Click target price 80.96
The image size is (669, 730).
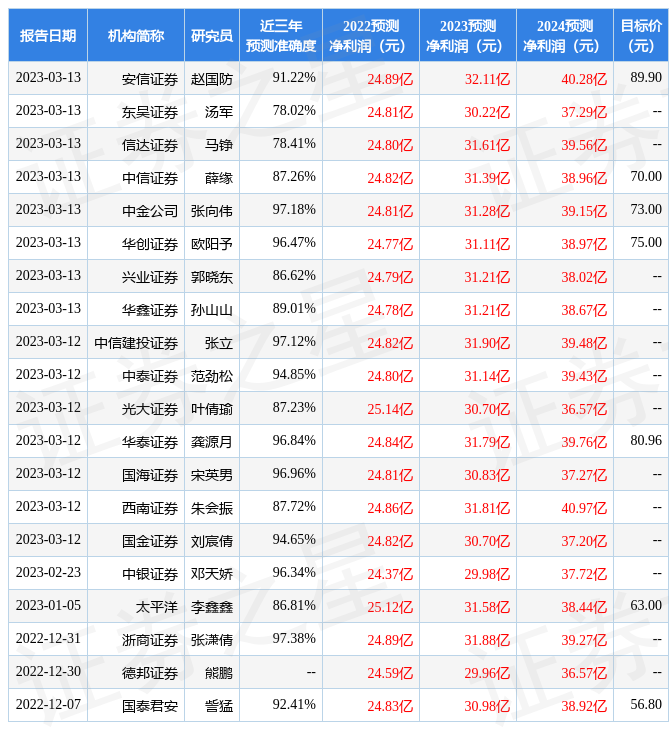pyautogui.click(x=646, y=440)
